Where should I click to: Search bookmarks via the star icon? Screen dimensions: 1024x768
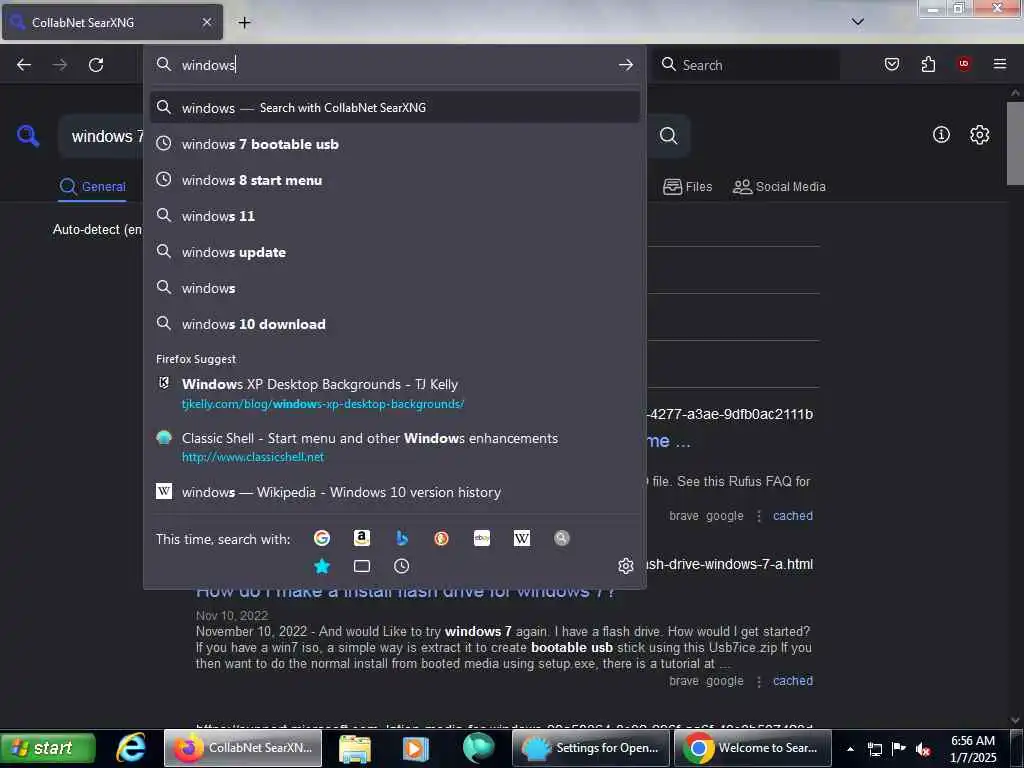click(321, 566)
